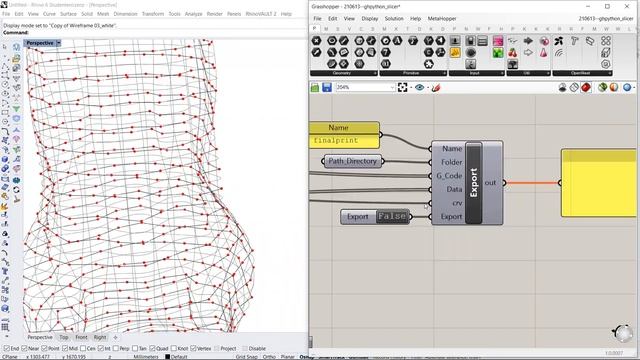Toggle the Point osnap checkbox
This screenshot has height=360, width=640.
(x=44, y=349)
